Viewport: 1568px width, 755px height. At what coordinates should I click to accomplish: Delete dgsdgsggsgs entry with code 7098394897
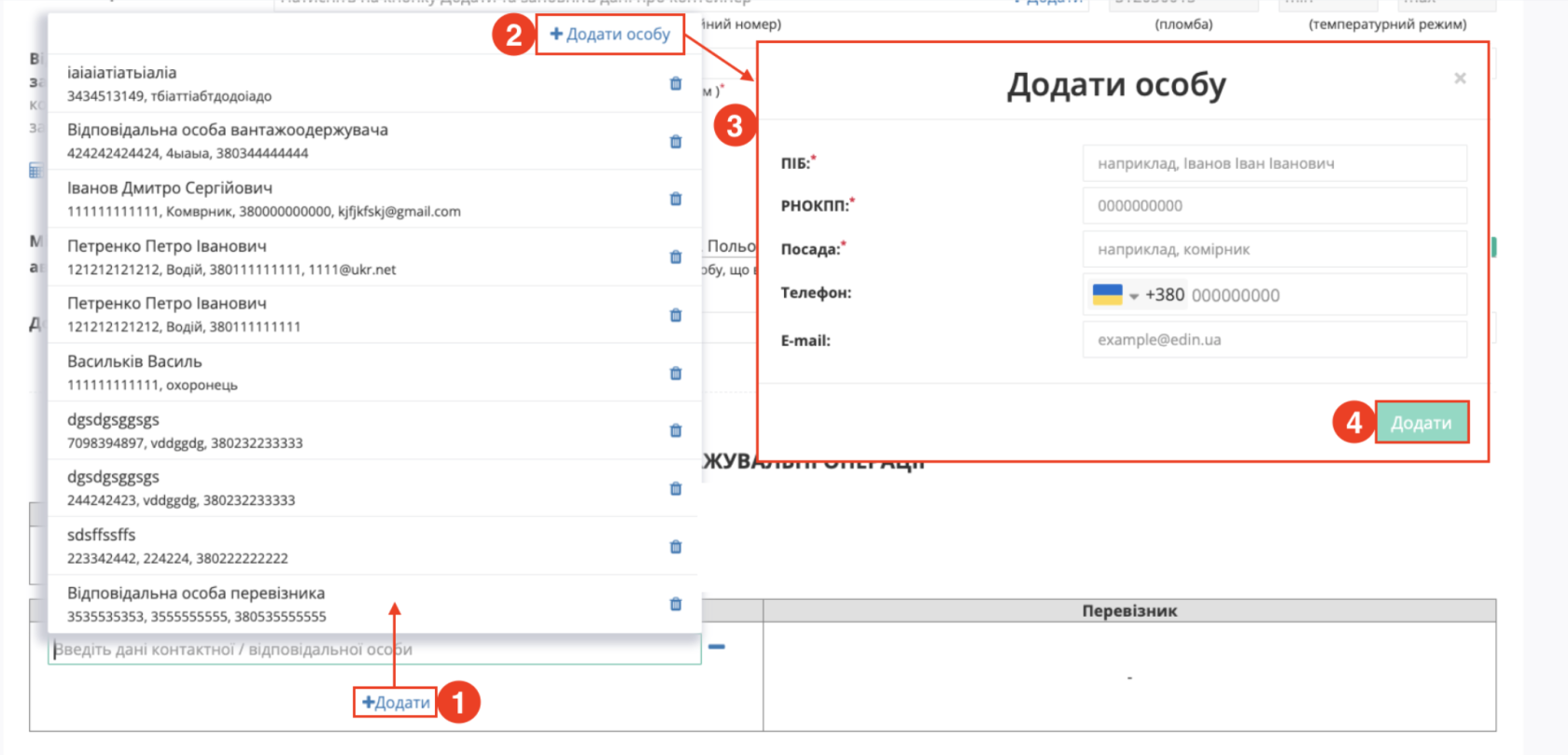pos(676,430)
